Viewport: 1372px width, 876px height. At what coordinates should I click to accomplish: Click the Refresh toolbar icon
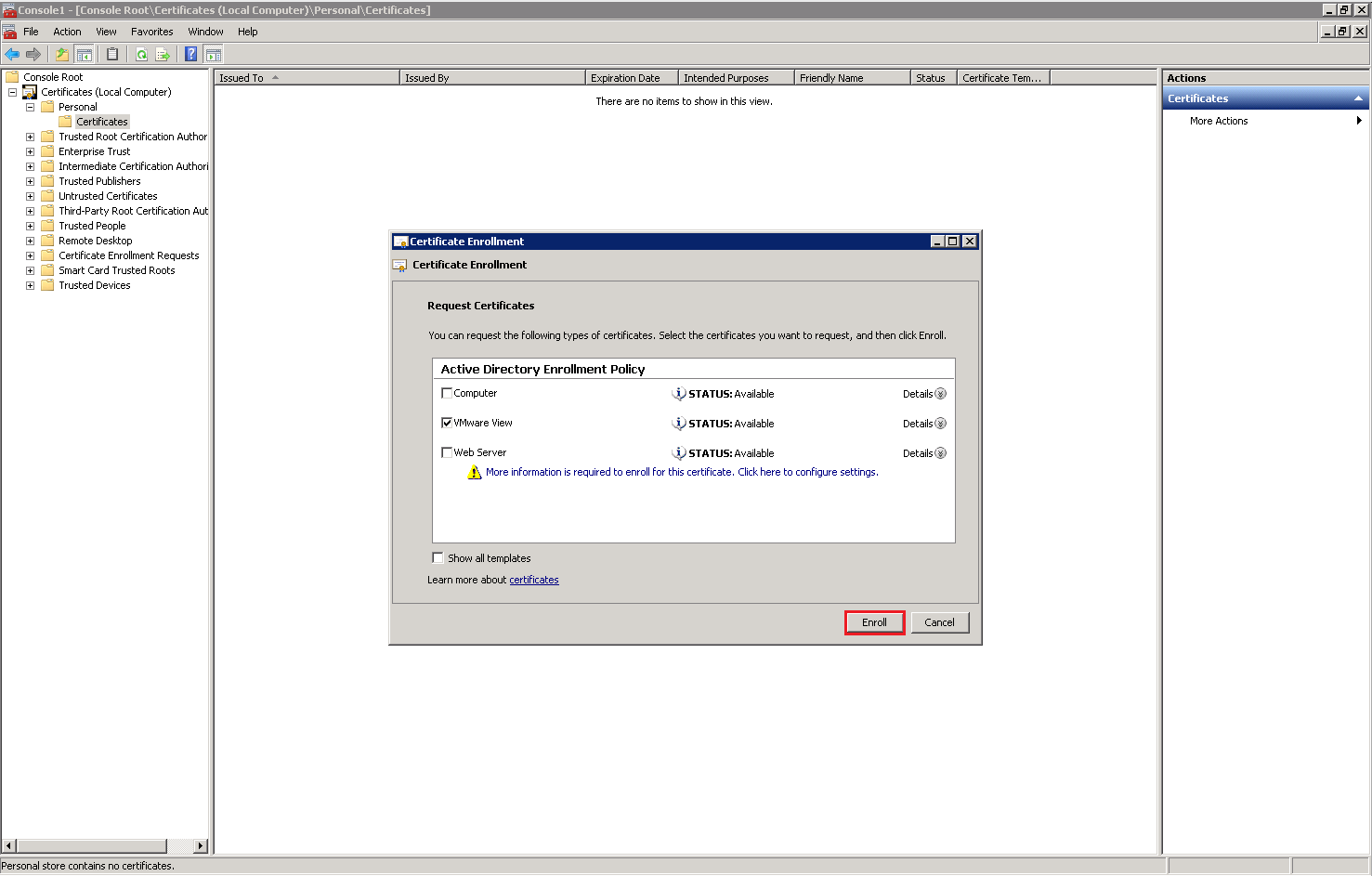pos(141,54)
